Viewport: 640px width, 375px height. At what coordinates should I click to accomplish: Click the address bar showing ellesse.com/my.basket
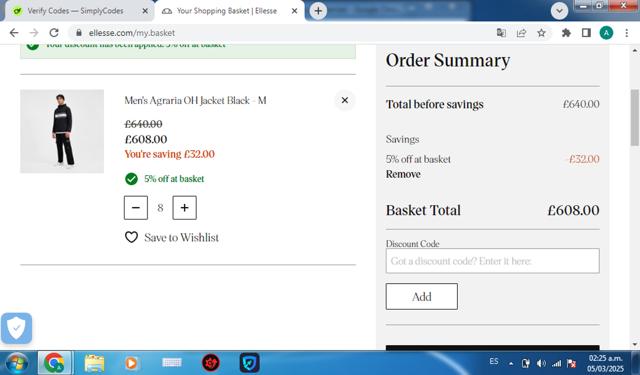(x=282, y=33)
